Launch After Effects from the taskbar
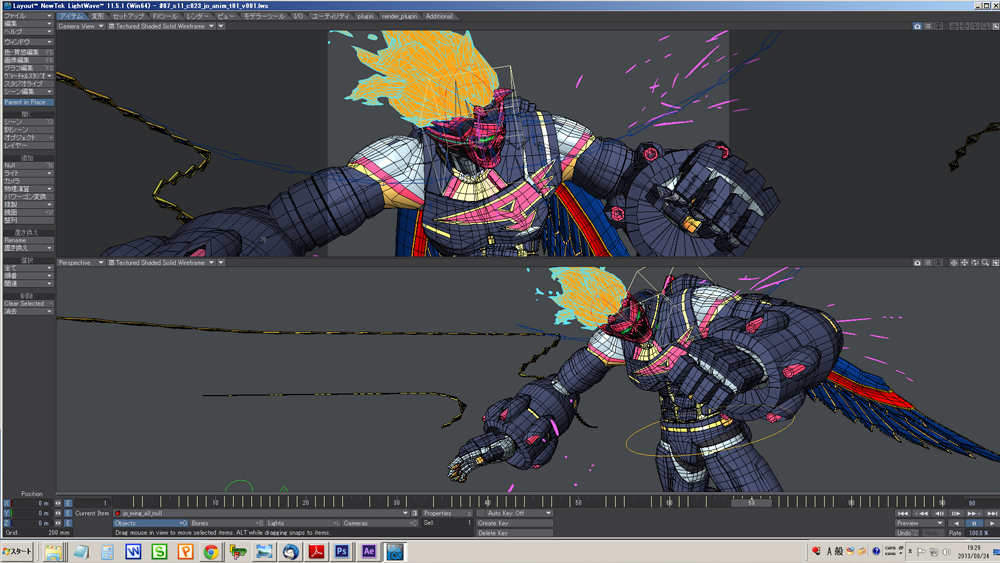Viewport: 1000px width, 563px height. tap(368, 551)
